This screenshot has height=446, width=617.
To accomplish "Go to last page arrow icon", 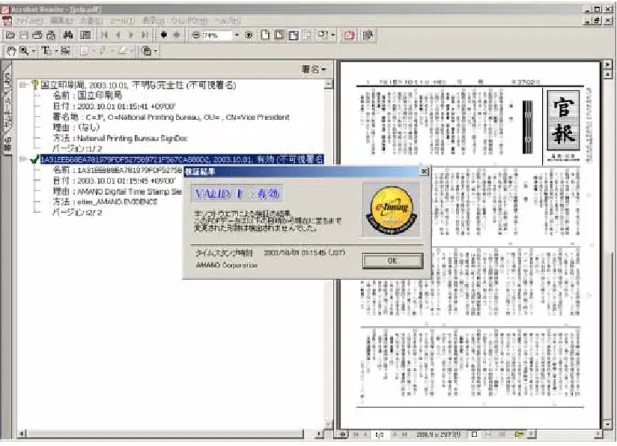I will tap(145, 35).
